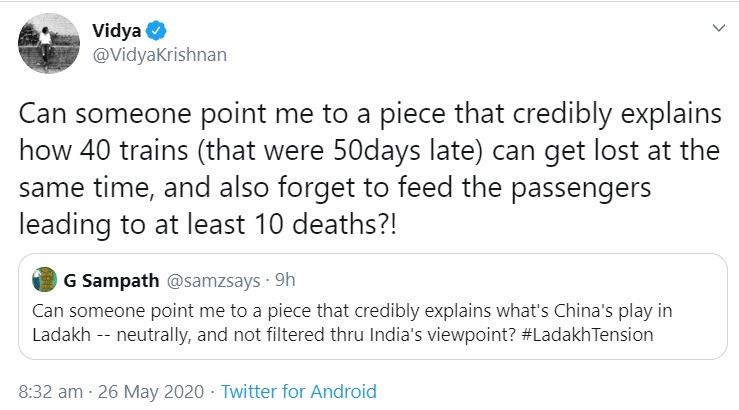This screenshot has height=410, width=739.
Task: Click the display name Vidya
Action: (106, 29)
